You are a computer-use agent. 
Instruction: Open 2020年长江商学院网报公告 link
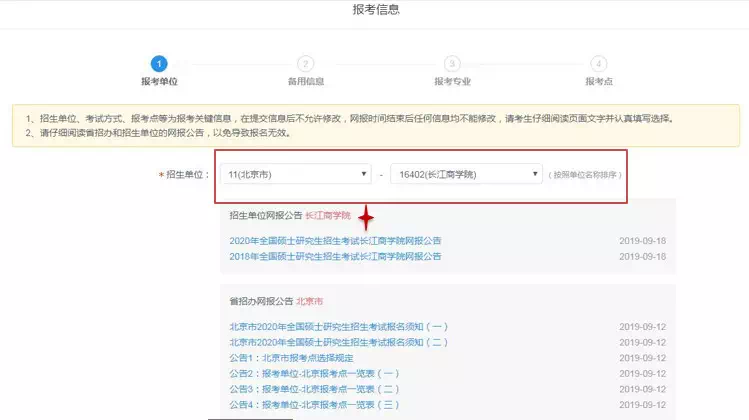click(x=335, y=241)
